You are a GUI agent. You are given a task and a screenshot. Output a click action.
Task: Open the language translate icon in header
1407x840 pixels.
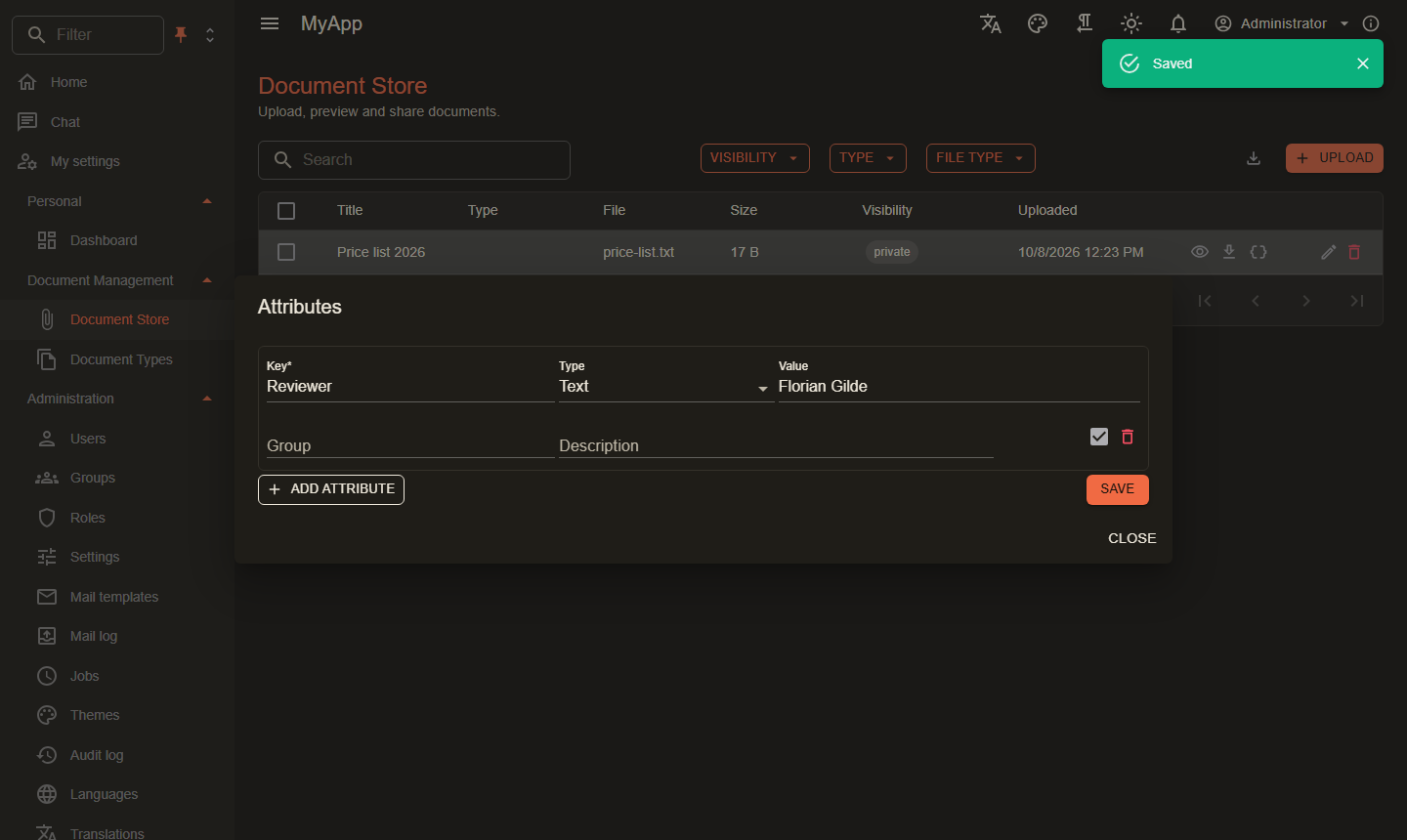pyautogui.click(x=991, y=23)
